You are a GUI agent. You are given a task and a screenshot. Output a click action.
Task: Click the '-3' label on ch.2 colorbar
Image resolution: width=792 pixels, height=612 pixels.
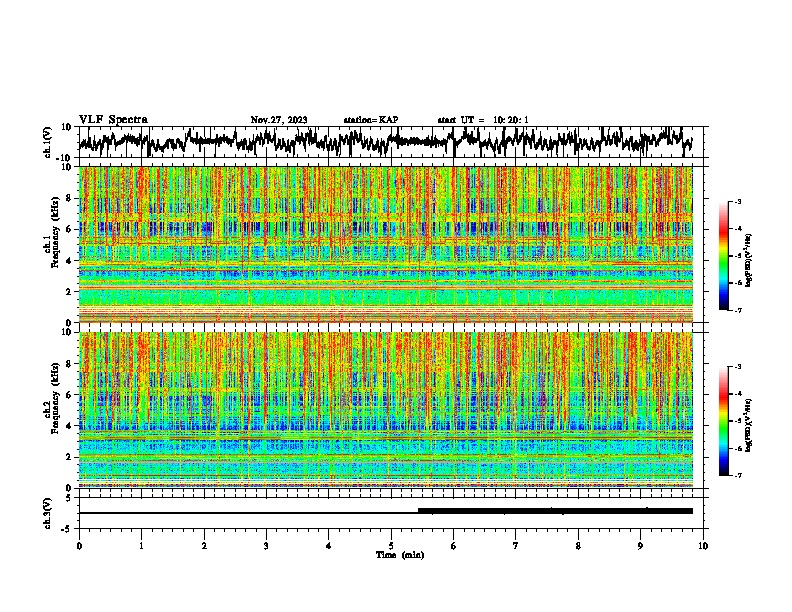(x=738, y=367)
